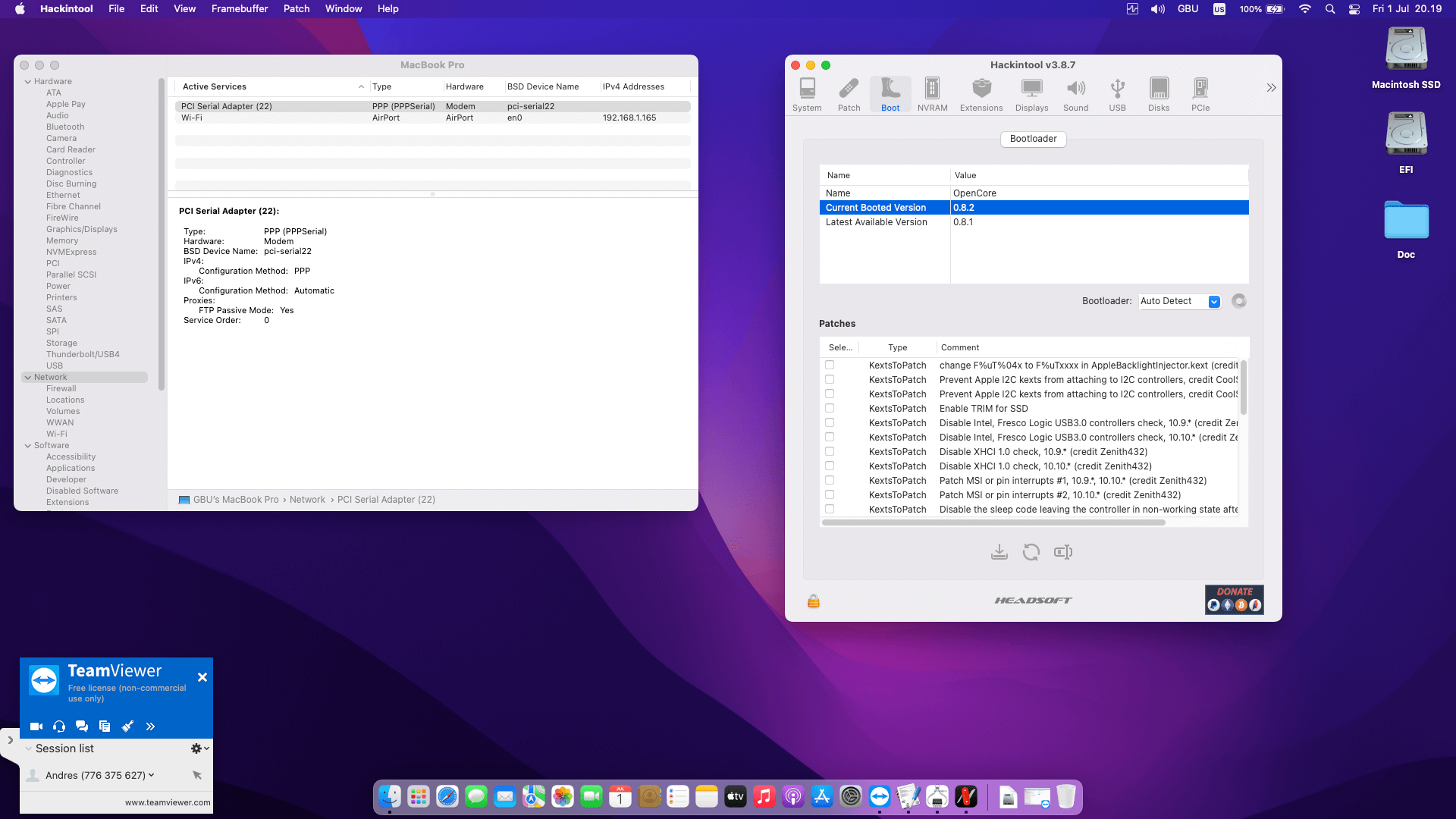Viewport: 1456px width, 819px height.
Task: Open TeamViewer session list settings gear
Action: pyautogui.click(x=199, y=748)
